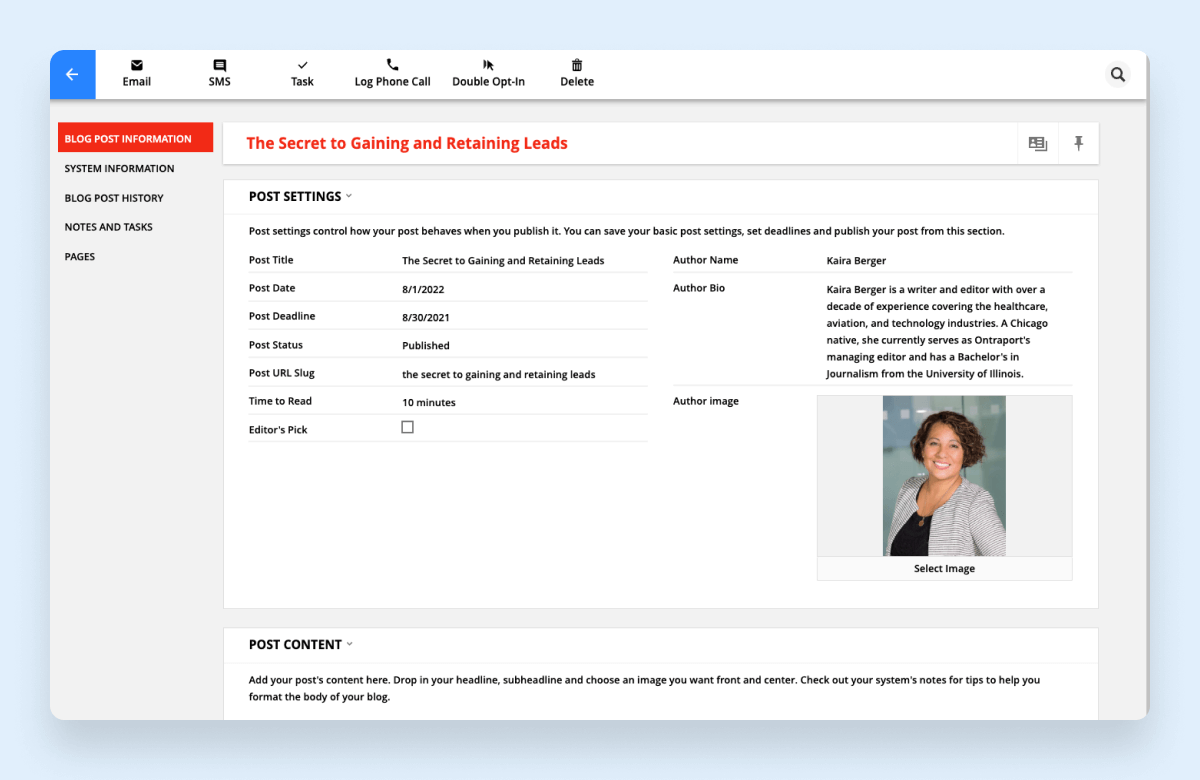
Task: Click the author photo thumbnail
Action: click(x=944, y=476)
